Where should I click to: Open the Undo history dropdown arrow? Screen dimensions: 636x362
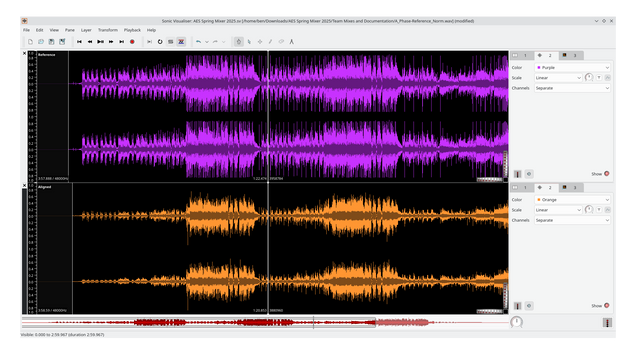click(206, 42)
